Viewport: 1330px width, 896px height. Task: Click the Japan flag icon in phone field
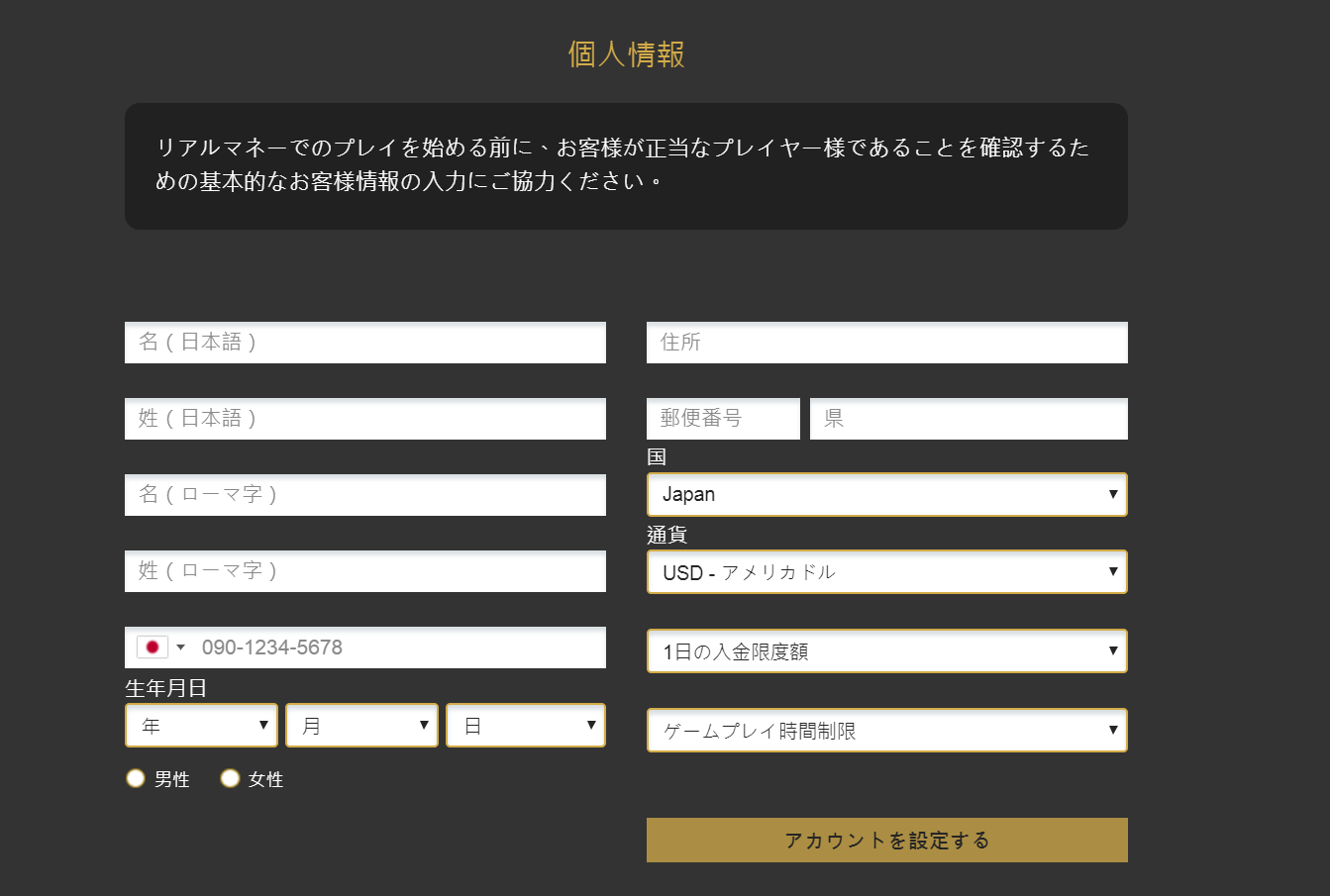152,647
